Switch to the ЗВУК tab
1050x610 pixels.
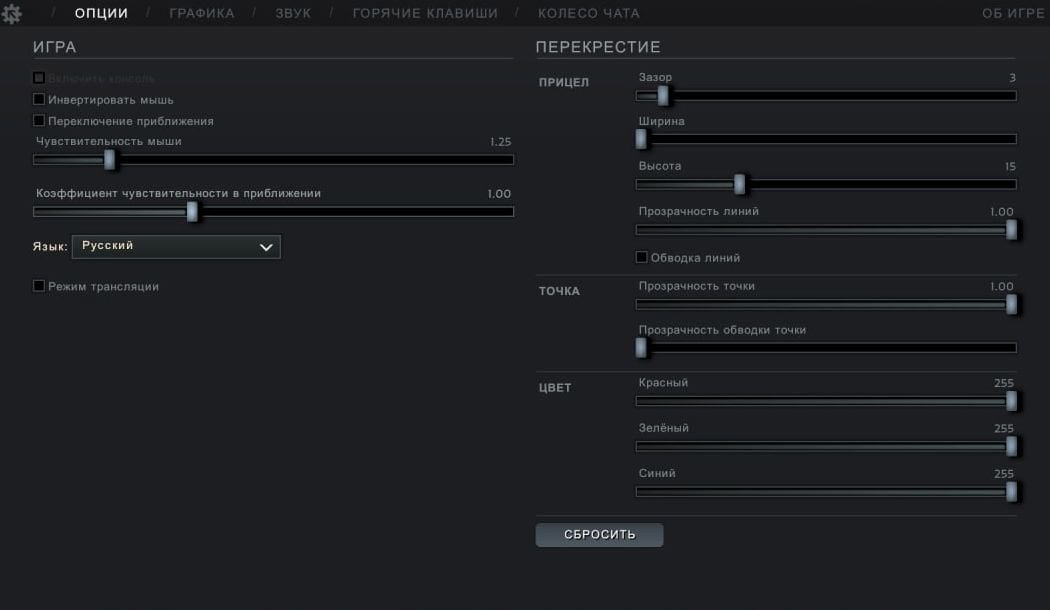click(293, 13)
